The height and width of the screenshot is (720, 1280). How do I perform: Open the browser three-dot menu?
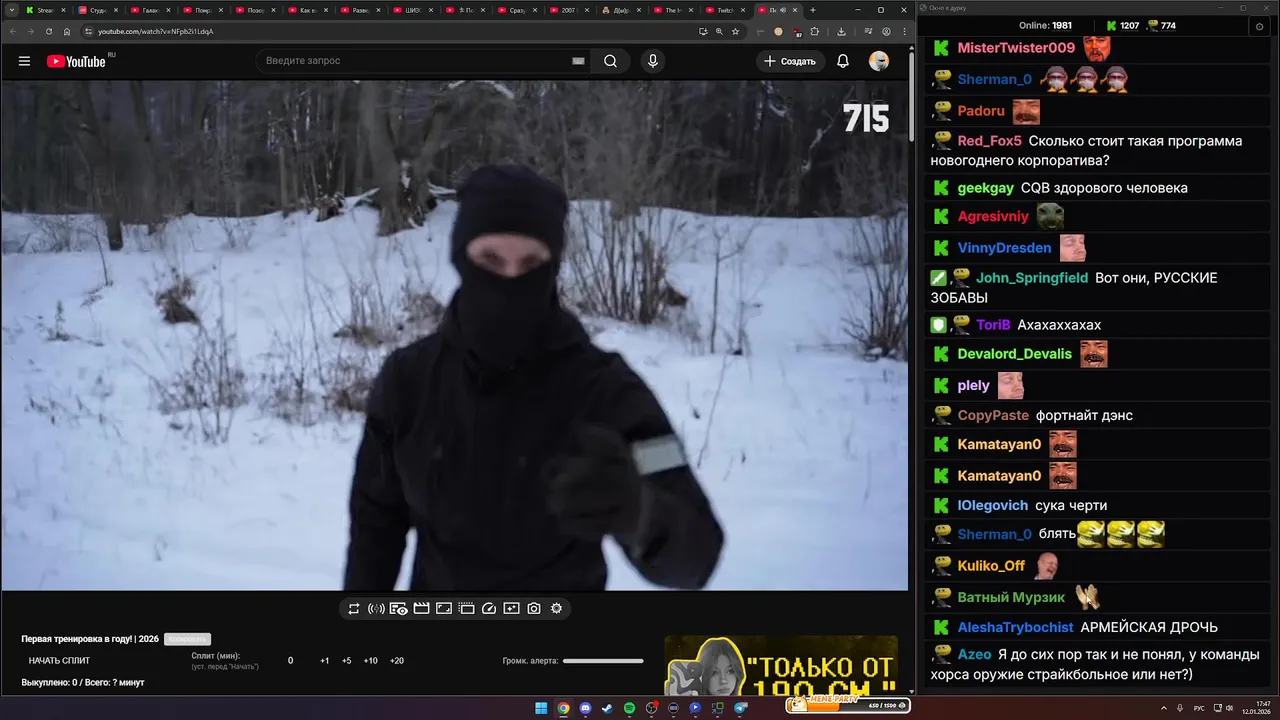pyautogui.click(x=903, y=31)
